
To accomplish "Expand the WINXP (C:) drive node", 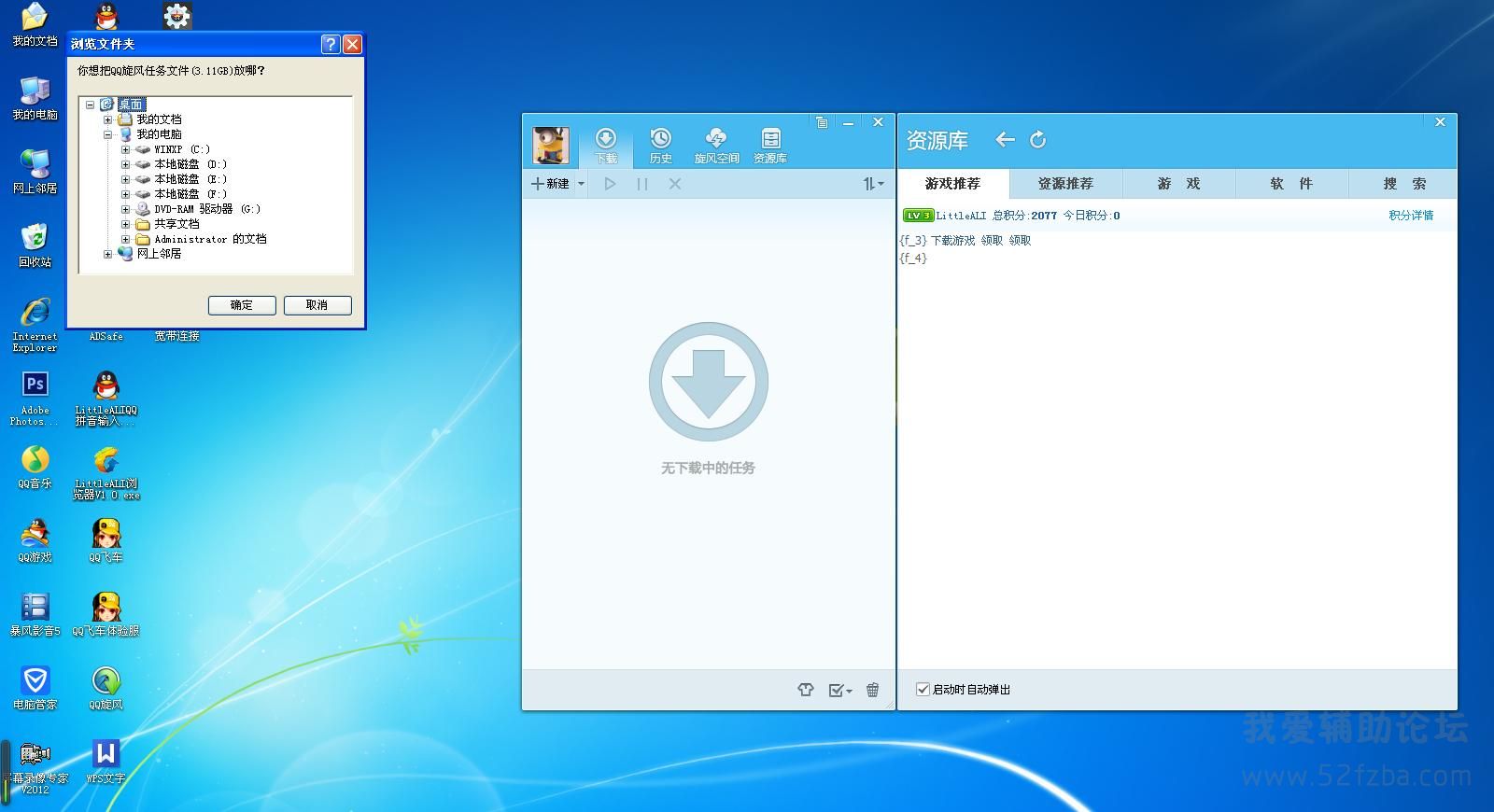I will pos(125,149).
